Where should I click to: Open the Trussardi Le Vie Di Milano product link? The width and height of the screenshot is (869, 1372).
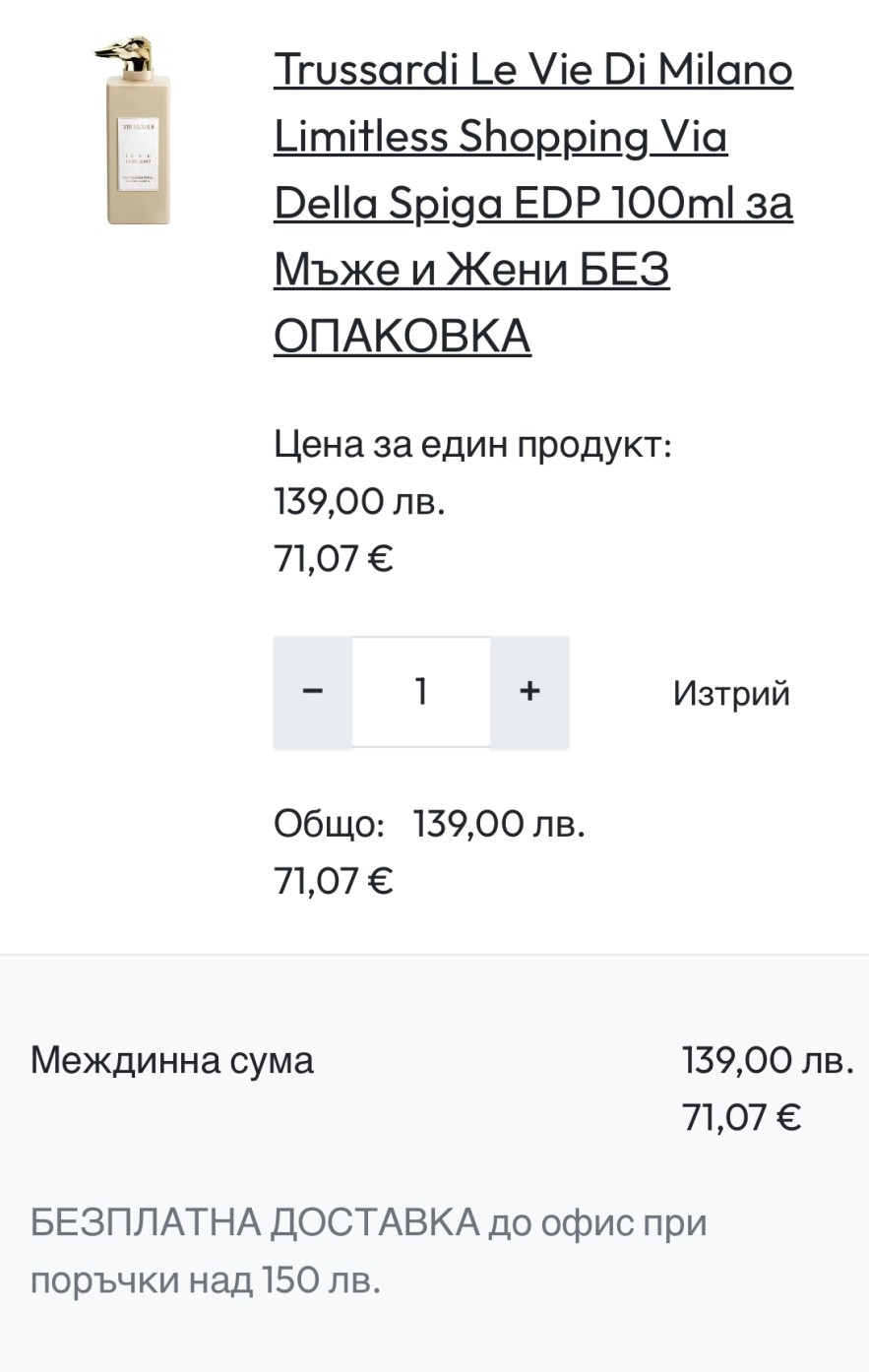(x=532, y=70)
